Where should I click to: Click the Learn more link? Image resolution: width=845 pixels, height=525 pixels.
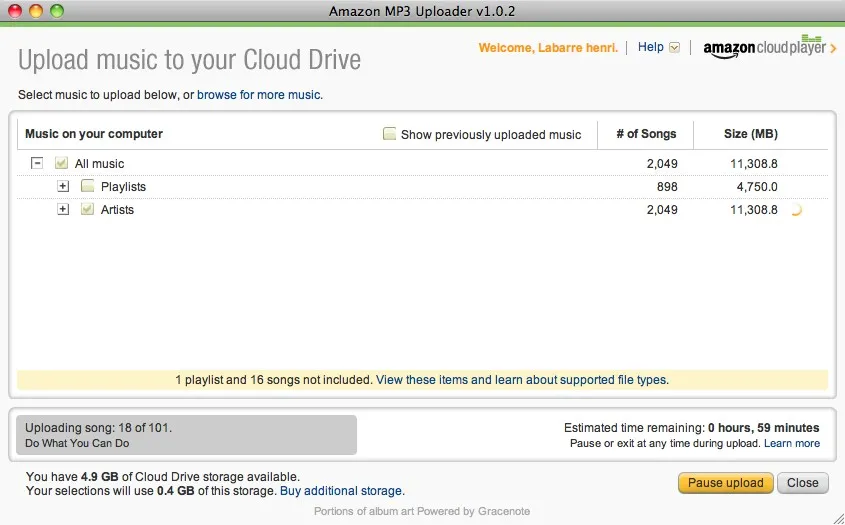pyautogui.click(x=792, y=443)
